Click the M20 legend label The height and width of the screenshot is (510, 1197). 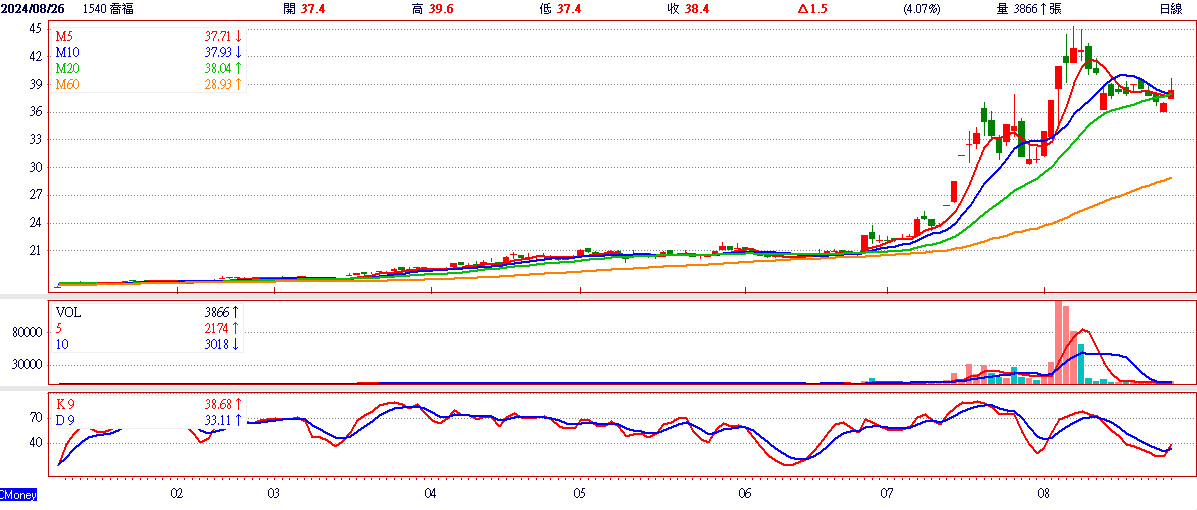point(67,69)
